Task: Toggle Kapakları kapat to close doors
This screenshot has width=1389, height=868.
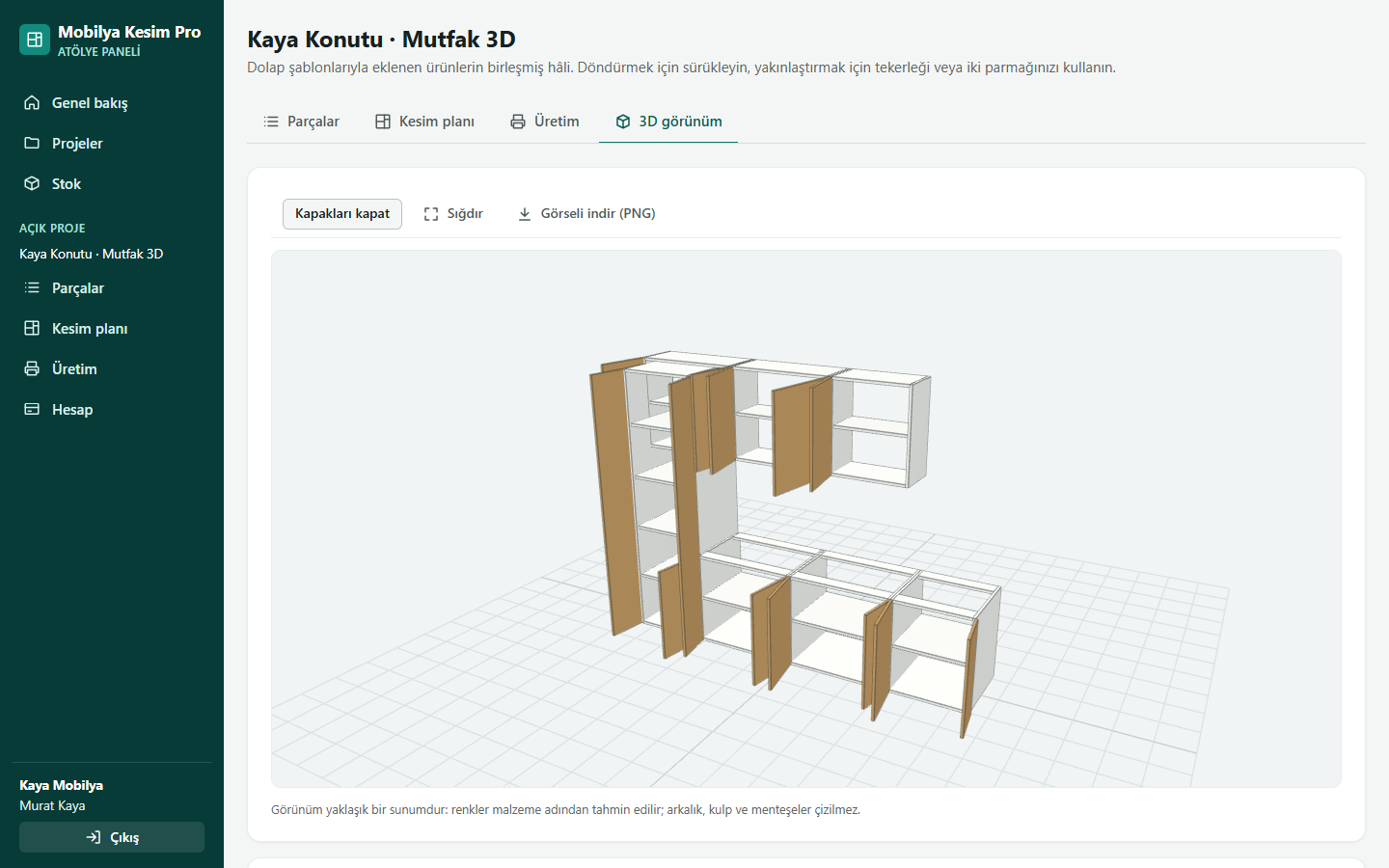Action: [342, 214]
